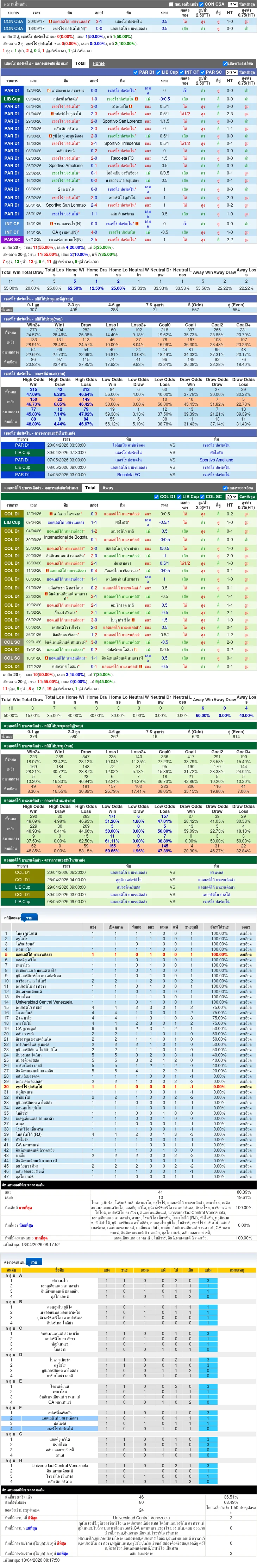The height and width of the screenshot is (1568, 257).
Task: Select the Total tab beside Away
Action: tap(90, 488)
